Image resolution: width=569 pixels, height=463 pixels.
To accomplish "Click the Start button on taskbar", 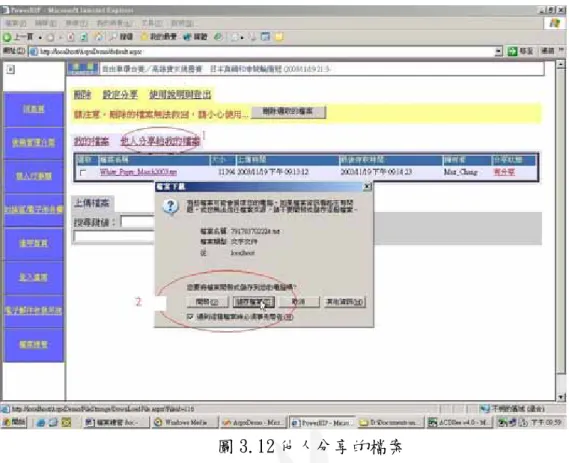I will pos(14,422).
